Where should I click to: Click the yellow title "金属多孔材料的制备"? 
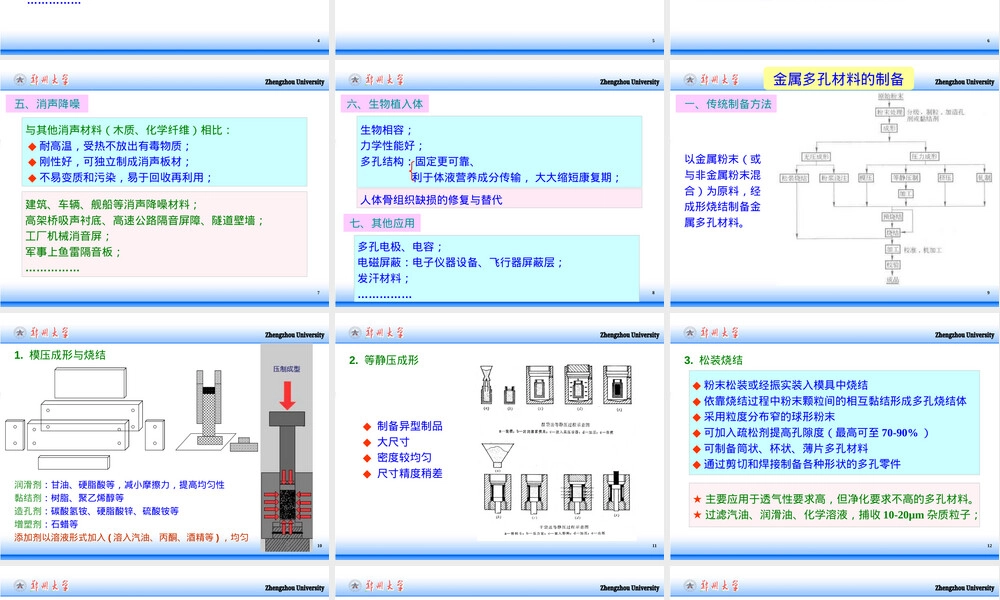(x=839, y=79)
